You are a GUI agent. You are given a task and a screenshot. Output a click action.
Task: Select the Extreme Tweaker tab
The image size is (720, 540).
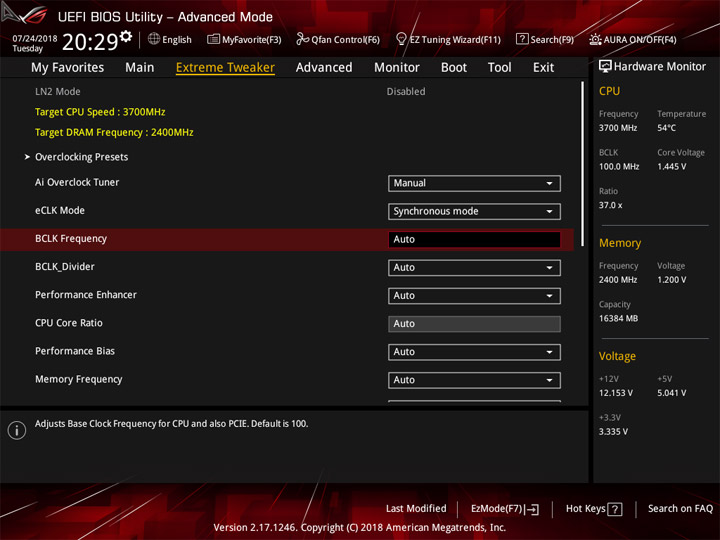pyautogui.click(x=225, y=68)
